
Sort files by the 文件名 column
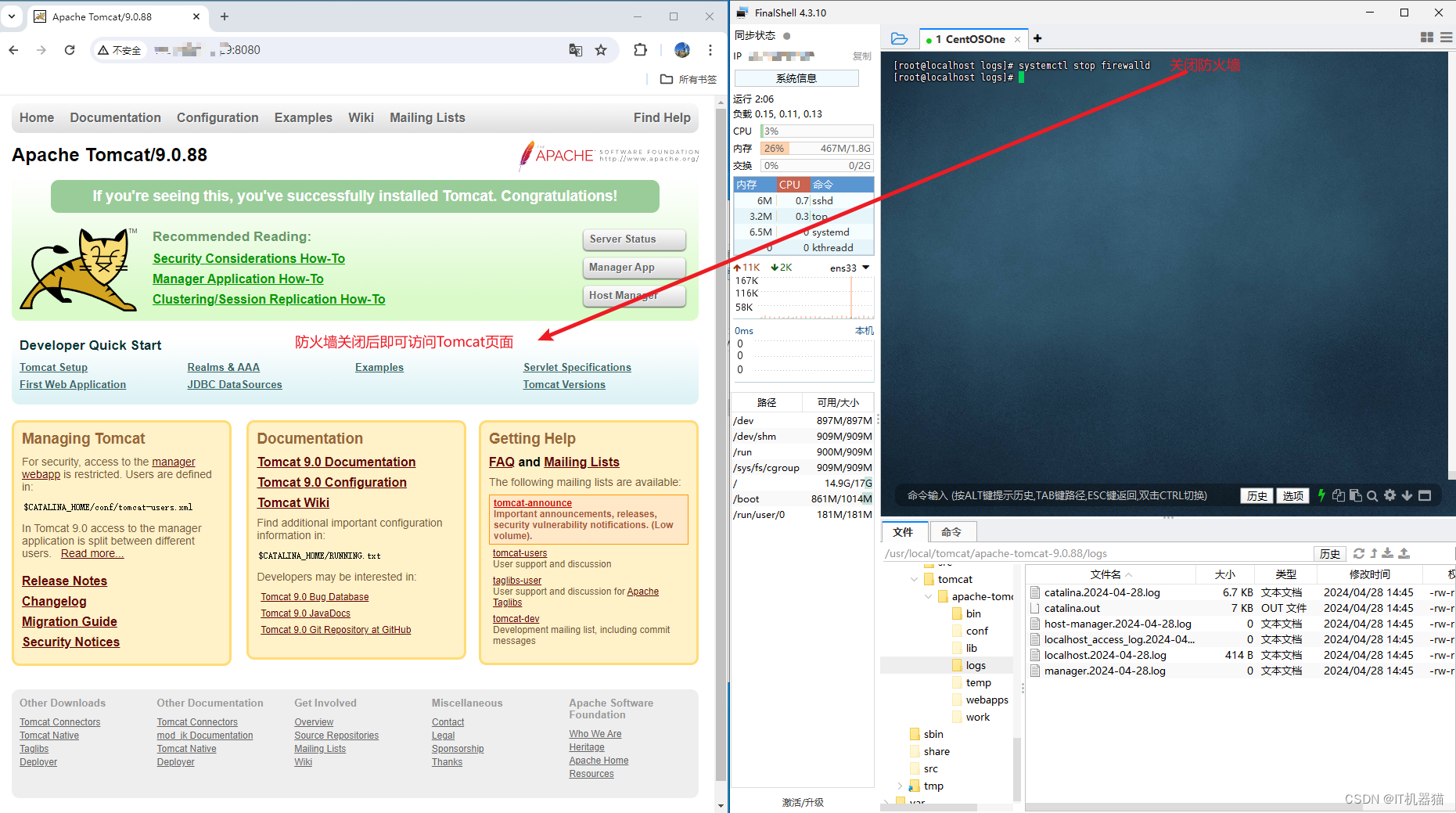[1110, 574]
